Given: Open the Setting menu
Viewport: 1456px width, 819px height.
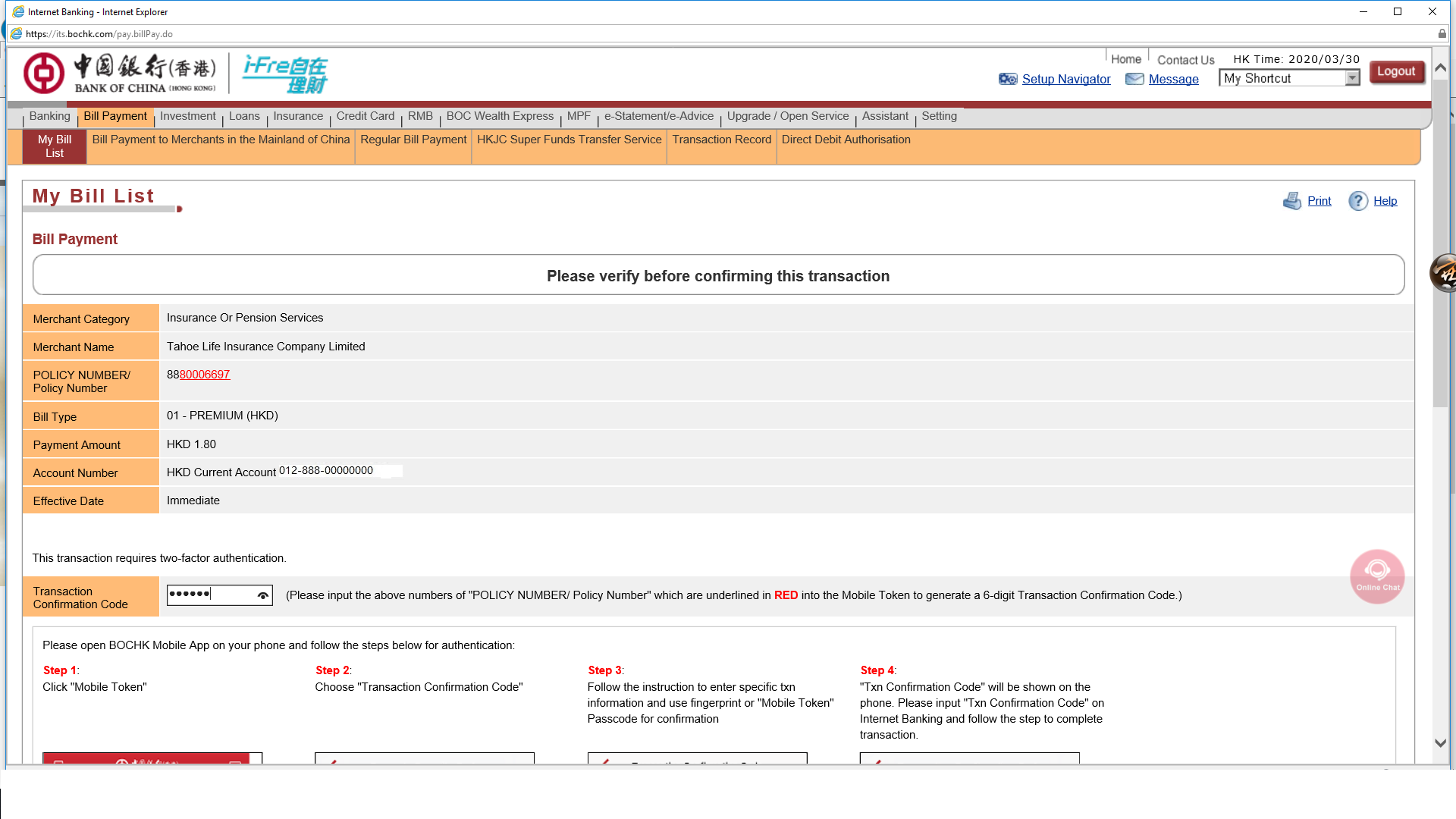Looking at the screenshot, I should pos(939,116).
